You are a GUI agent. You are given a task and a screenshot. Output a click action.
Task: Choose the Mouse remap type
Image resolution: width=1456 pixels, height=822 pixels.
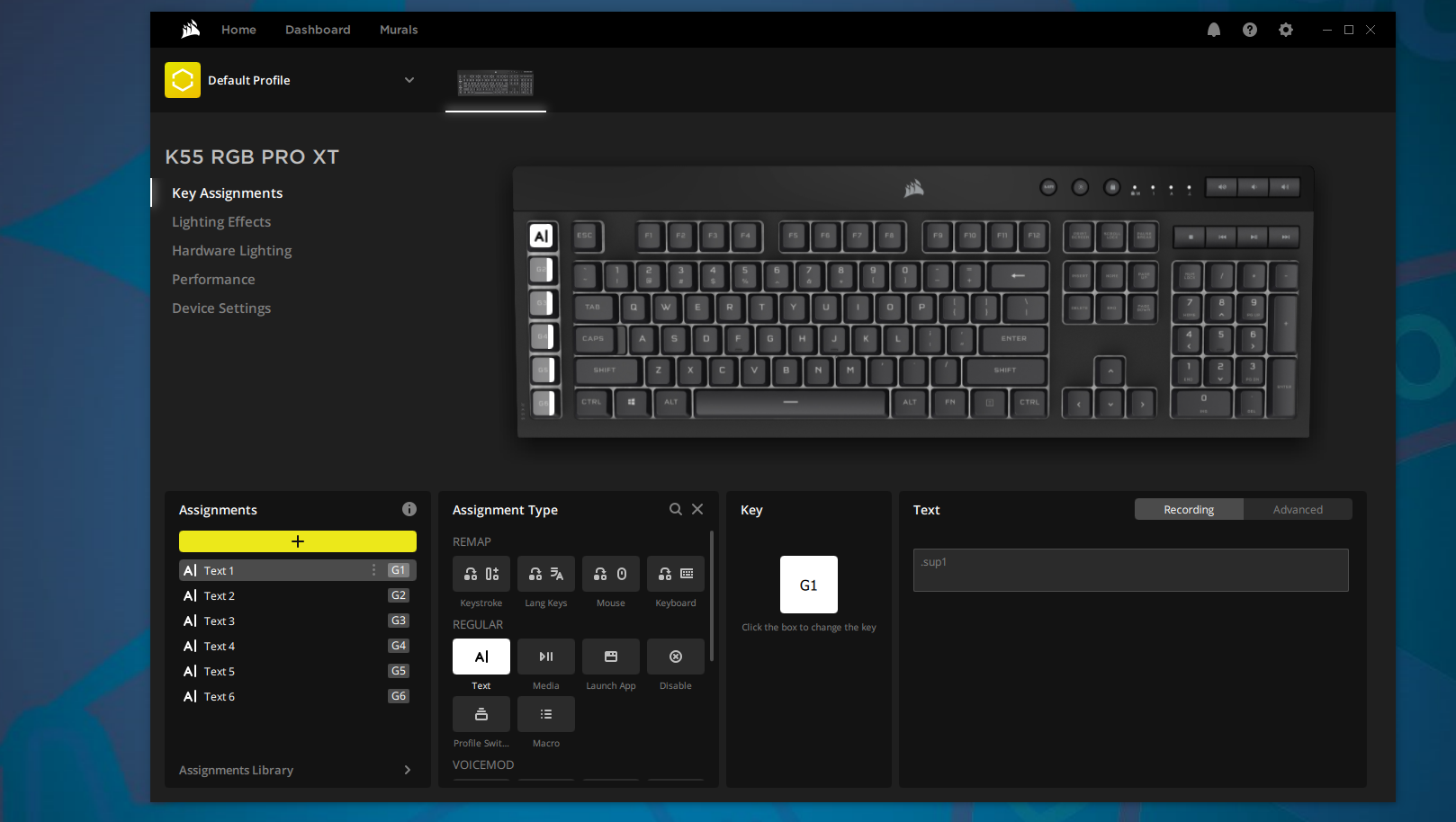pyautogui.click(x=611, y=574)
